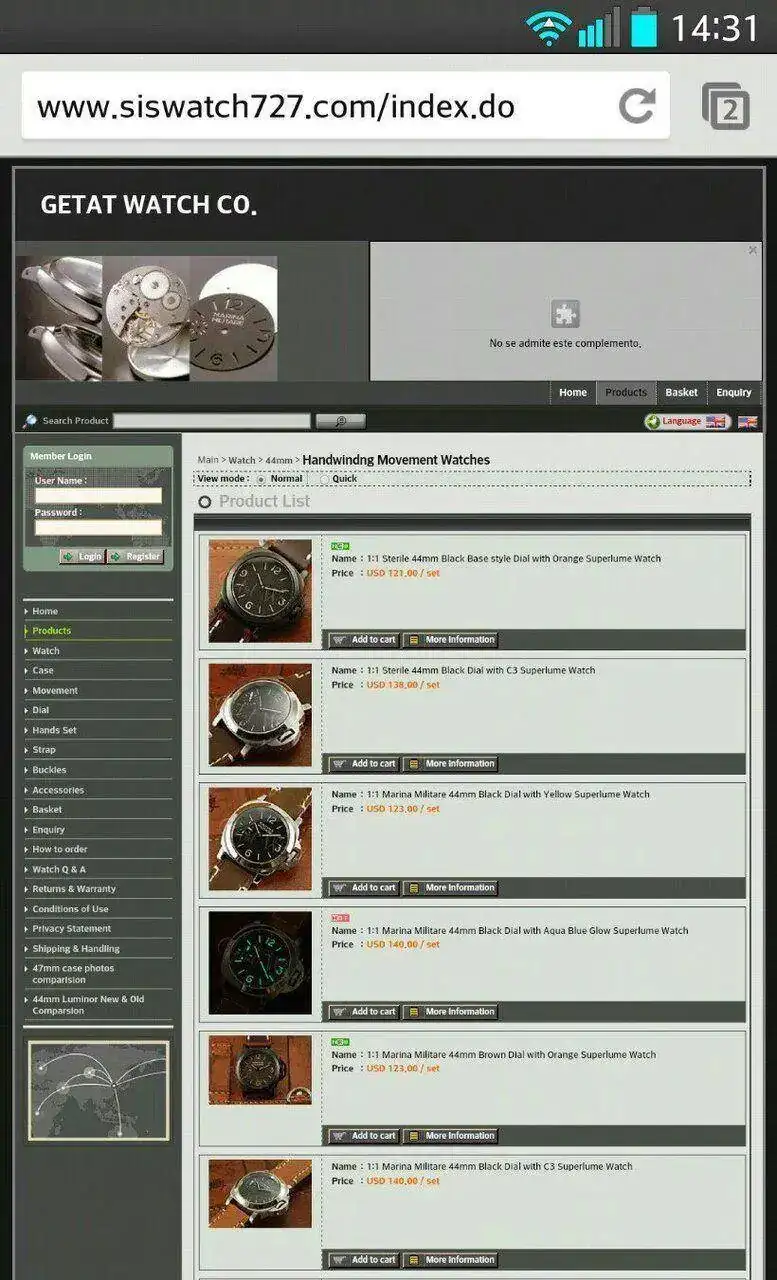The width and height of the screenshot is (777, 1280).
Task: More Information for Aqua Blue Glow watch
Action: 450,1012
